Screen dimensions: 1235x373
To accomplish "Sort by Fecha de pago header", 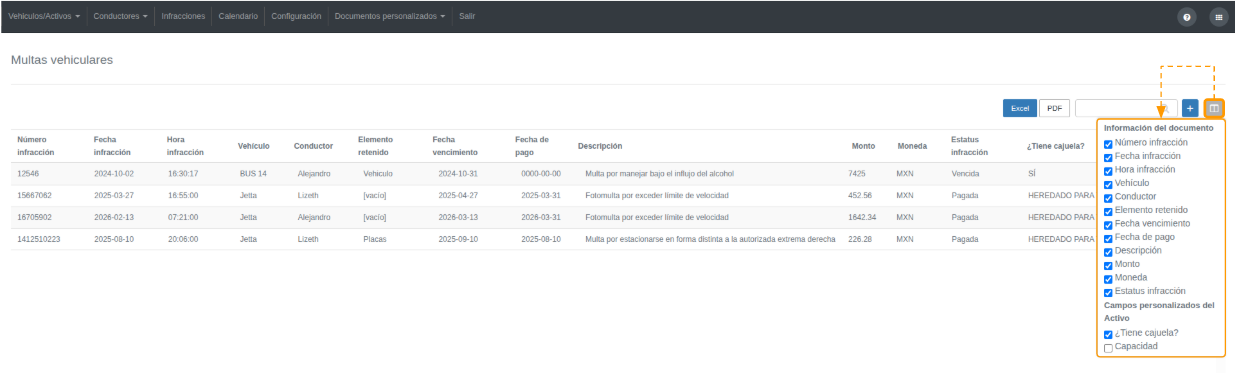I will [x=532, y=146].
